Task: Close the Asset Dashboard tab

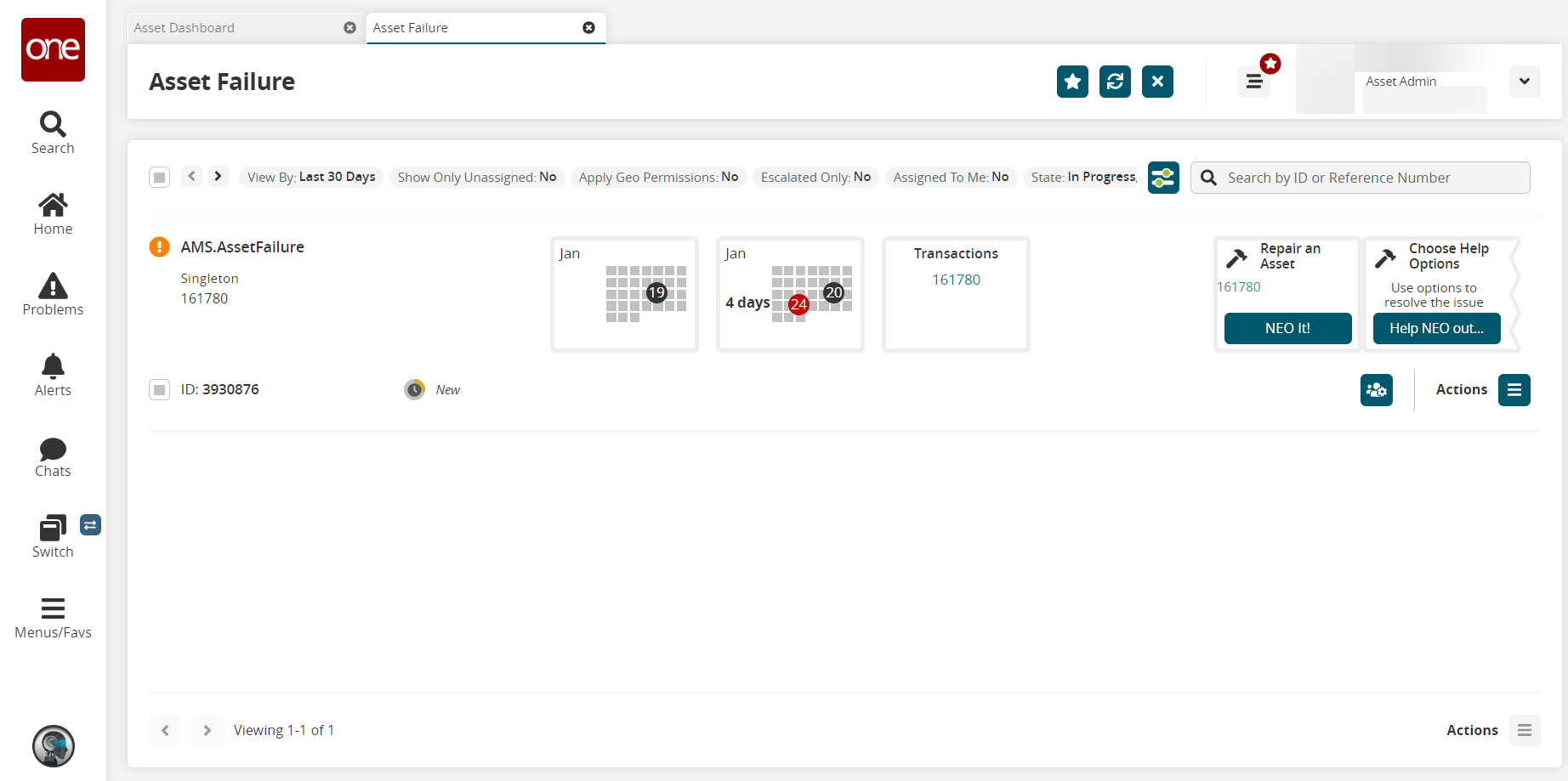Action: [349, 28]
